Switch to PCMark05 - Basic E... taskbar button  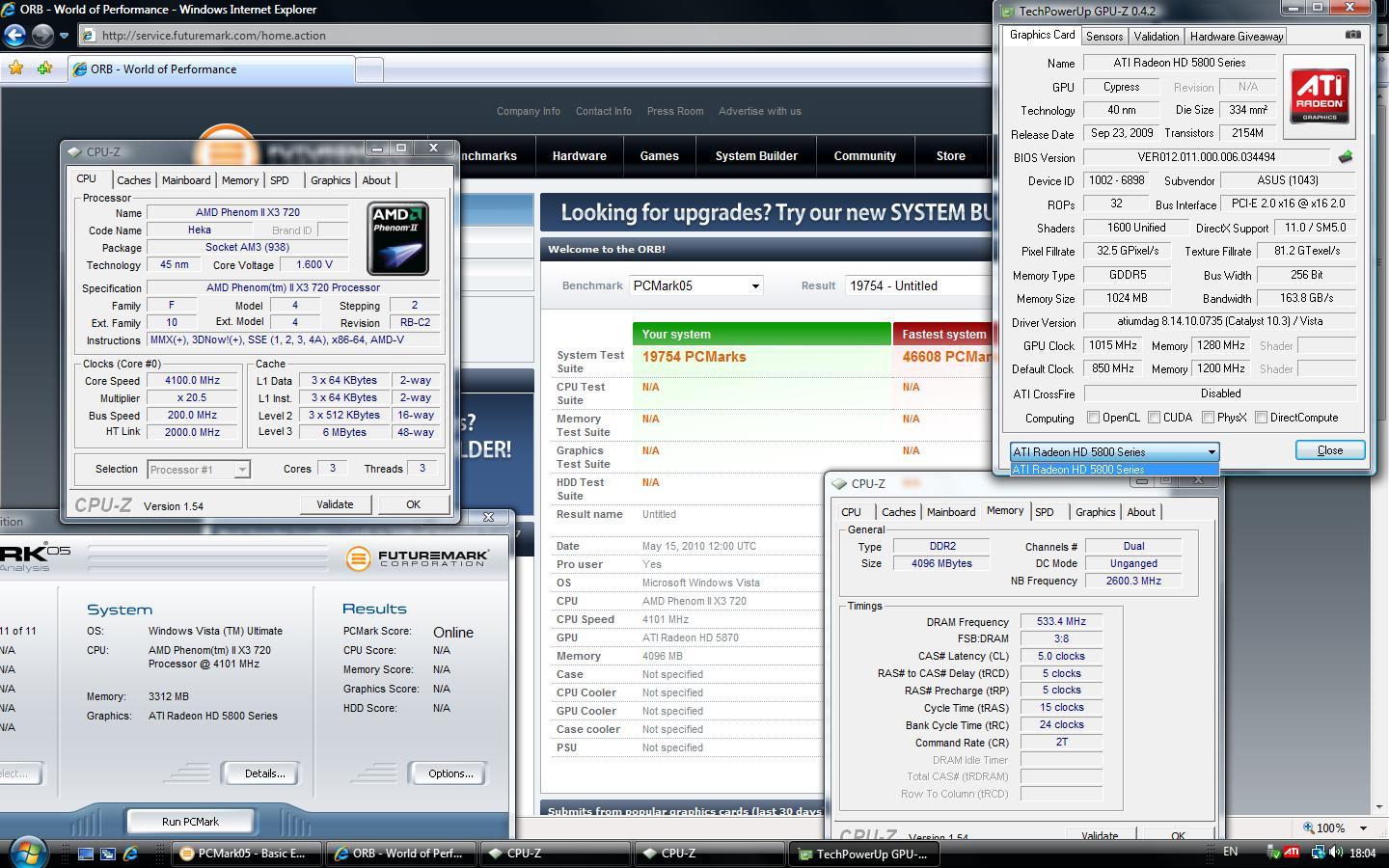247,854
